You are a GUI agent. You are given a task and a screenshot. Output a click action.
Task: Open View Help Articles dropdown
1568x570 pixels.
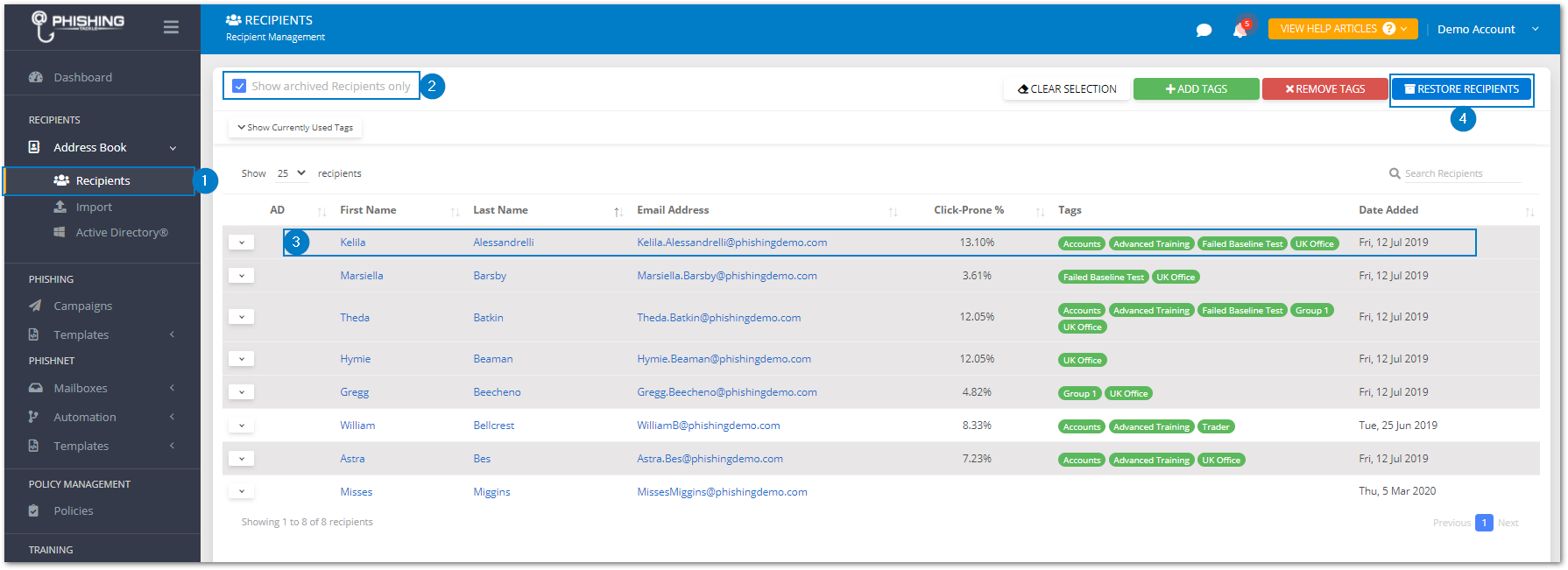[x=1342, y=29]
